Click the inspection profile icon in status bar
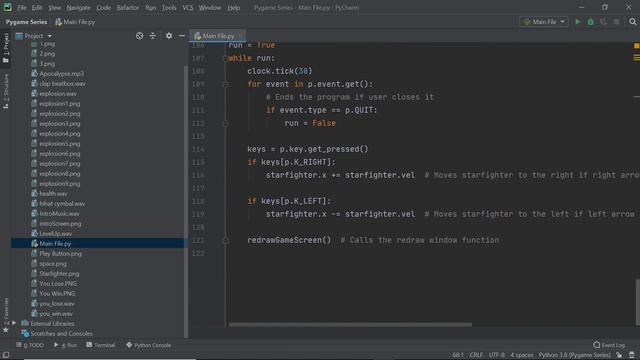This screenshot has width=640, height=360. click(x=631, y=355)
